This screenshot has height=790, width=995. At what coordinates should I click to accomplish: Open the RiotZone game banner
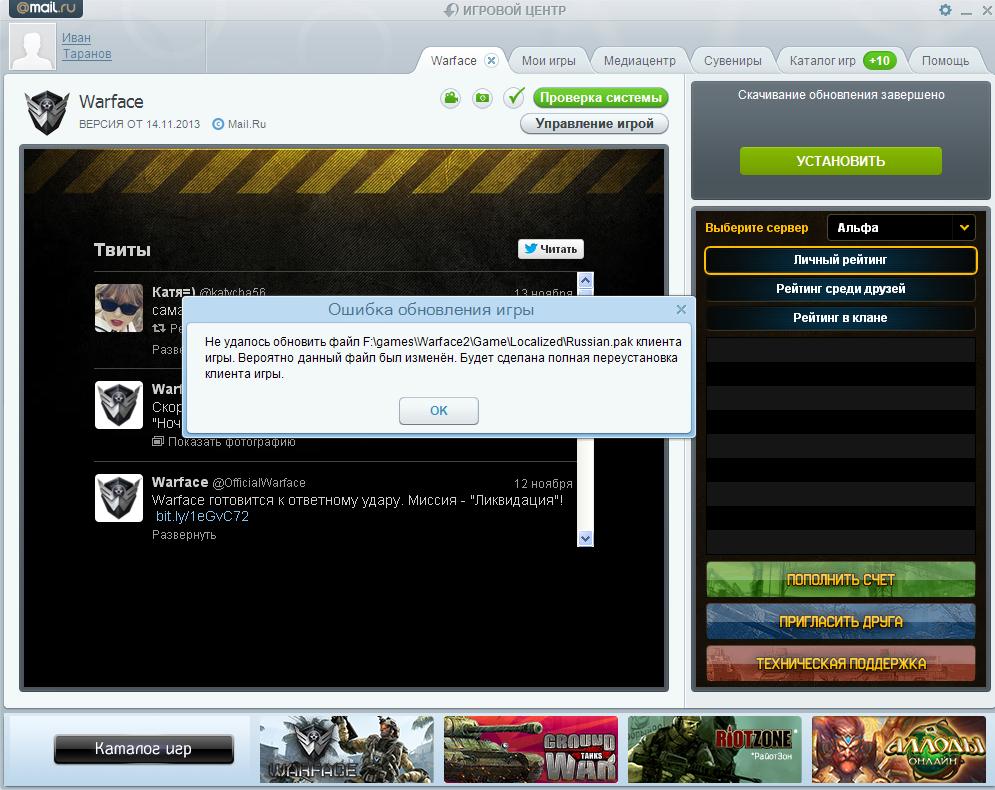pyautogui.click(x=715, y=749)
